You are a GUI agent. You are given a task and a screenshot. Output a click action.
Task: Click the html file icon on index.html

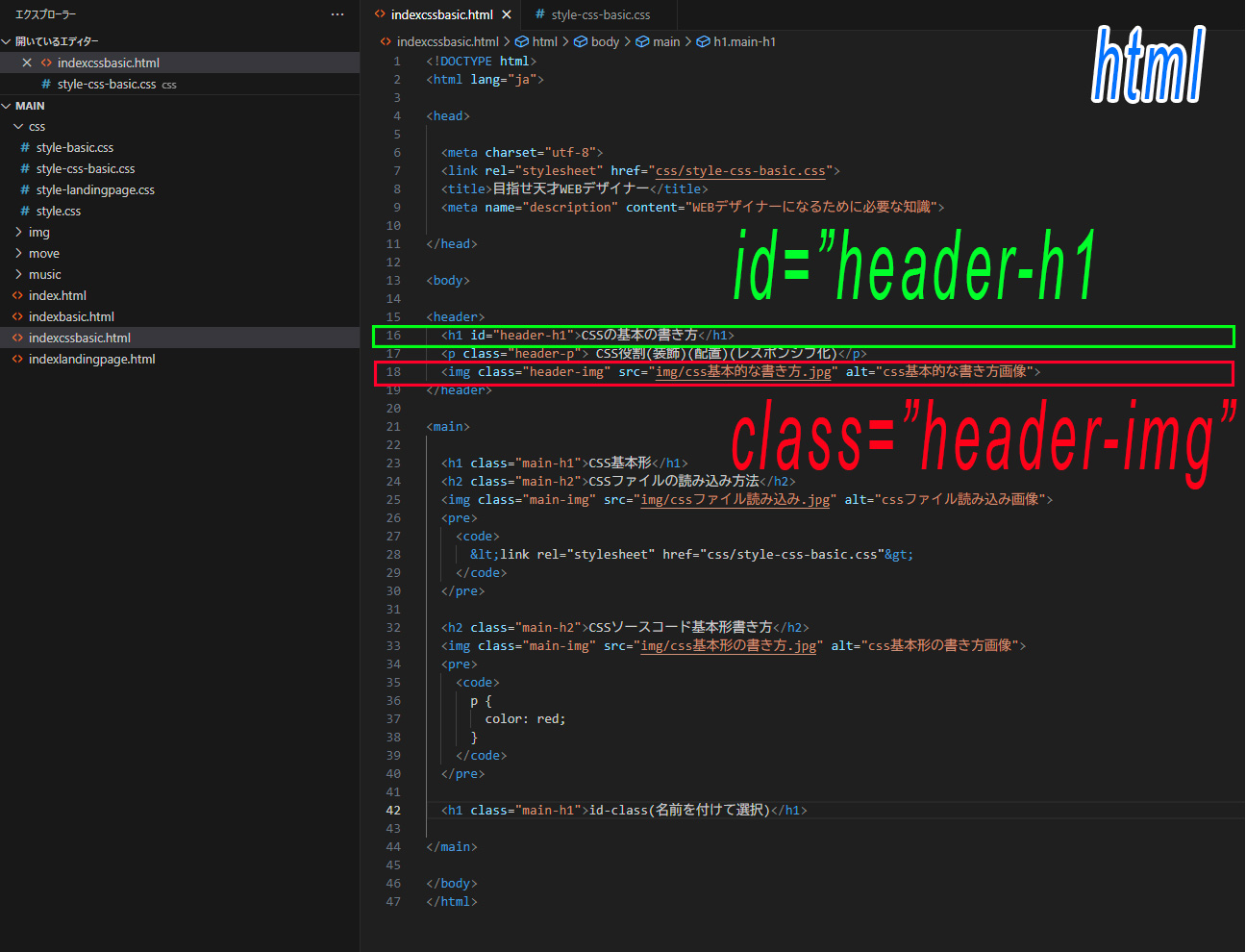pos(17,296)
